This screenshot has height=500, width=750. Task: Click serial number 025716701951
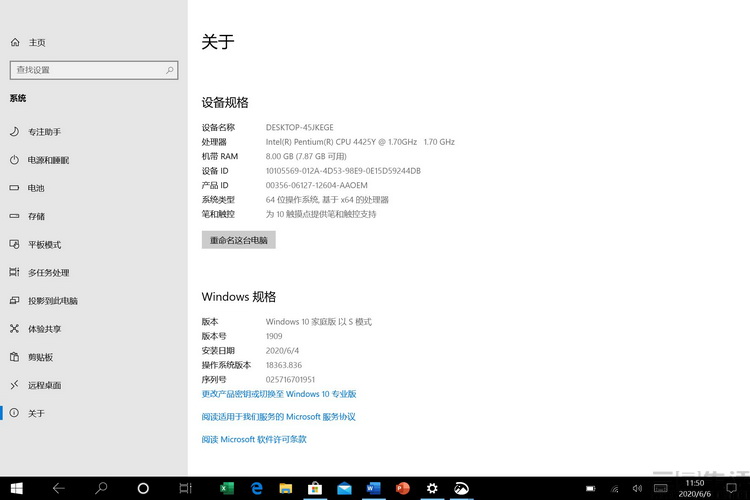[290, 379]
